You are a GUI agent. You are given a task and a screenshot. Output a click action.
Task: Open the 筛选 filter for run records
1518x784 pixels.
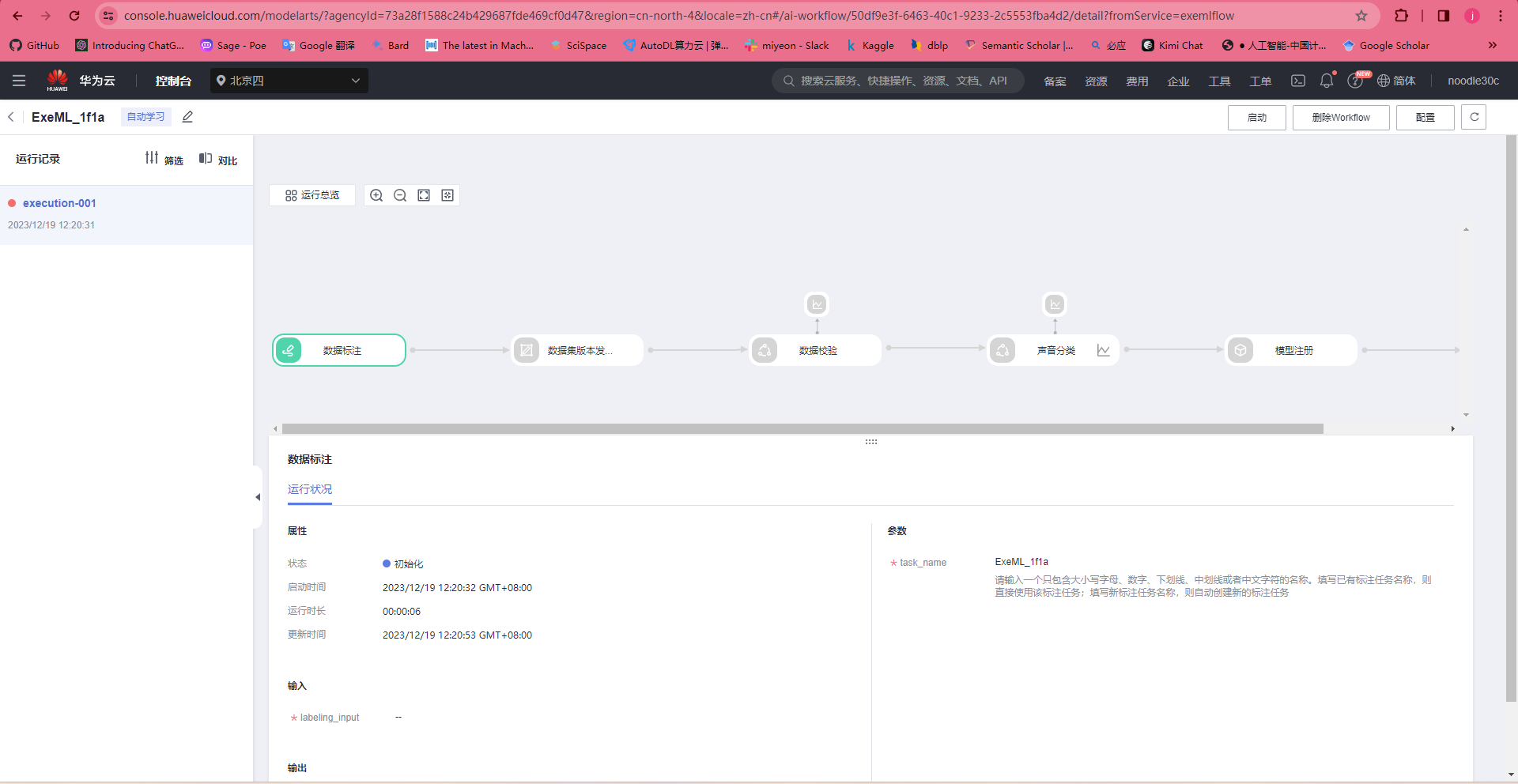coord(164,159)
